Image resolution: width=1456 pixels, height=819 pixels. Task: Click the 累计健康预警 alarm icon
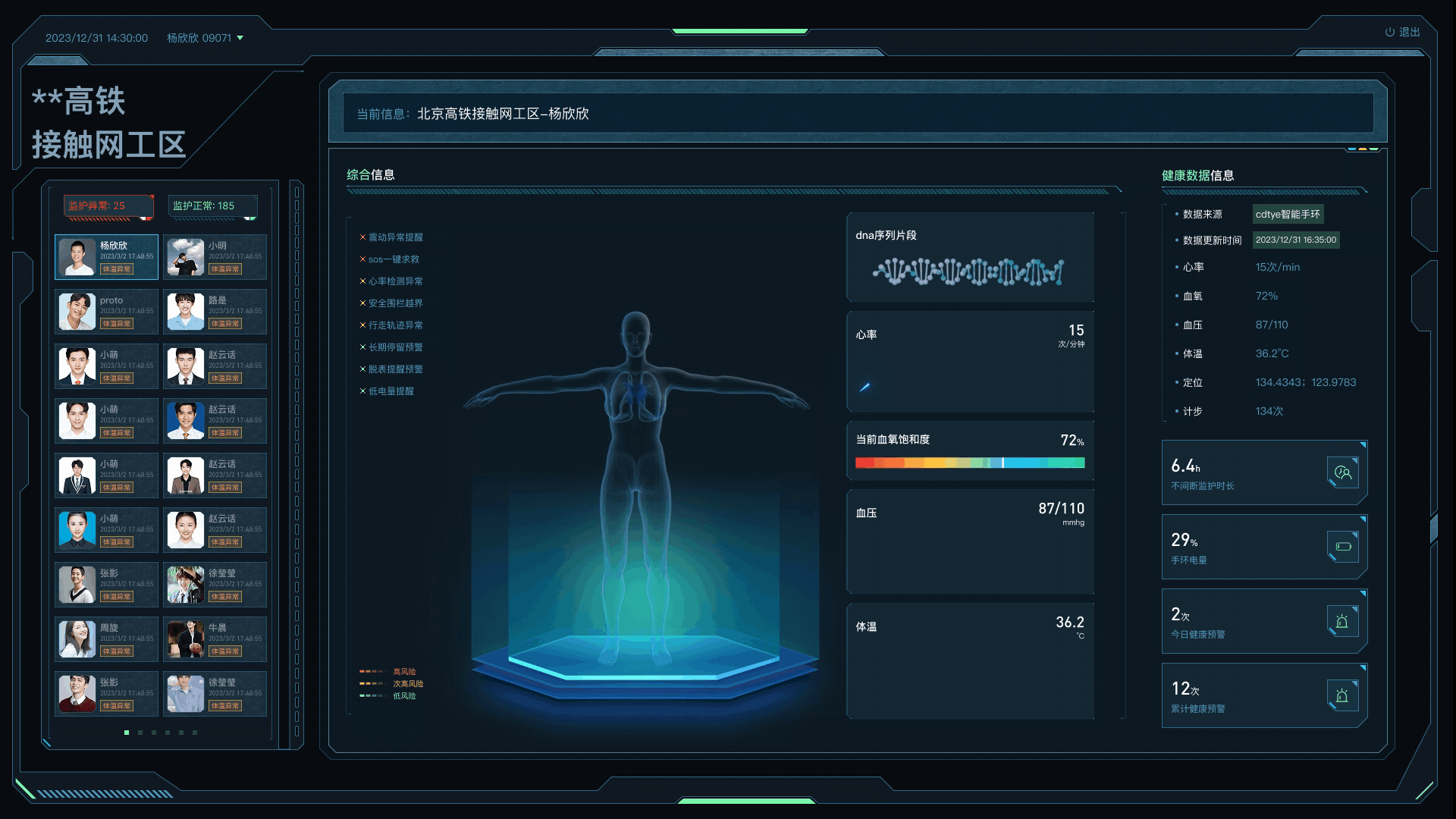click(1342, 695)
